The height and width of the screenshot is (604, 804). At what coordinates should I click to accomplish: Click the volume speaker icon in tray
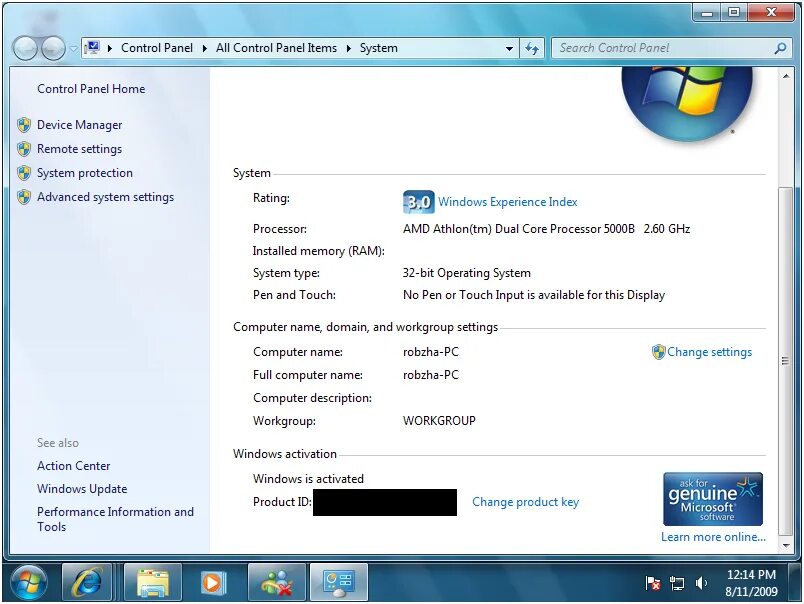701,583
